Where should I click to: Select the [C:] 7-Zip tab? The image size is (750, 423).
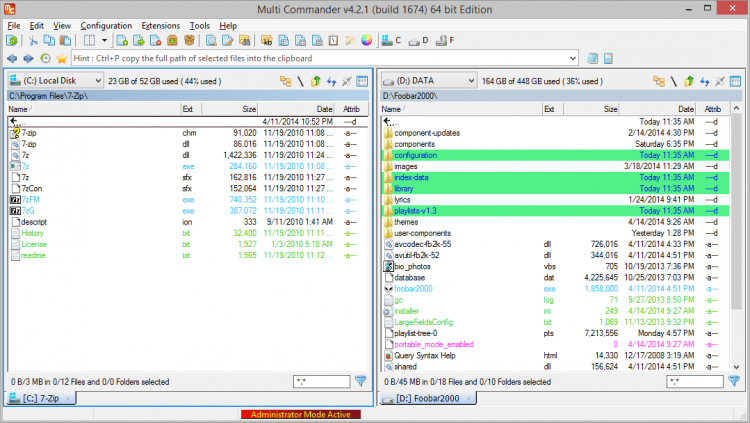[41, 398]
